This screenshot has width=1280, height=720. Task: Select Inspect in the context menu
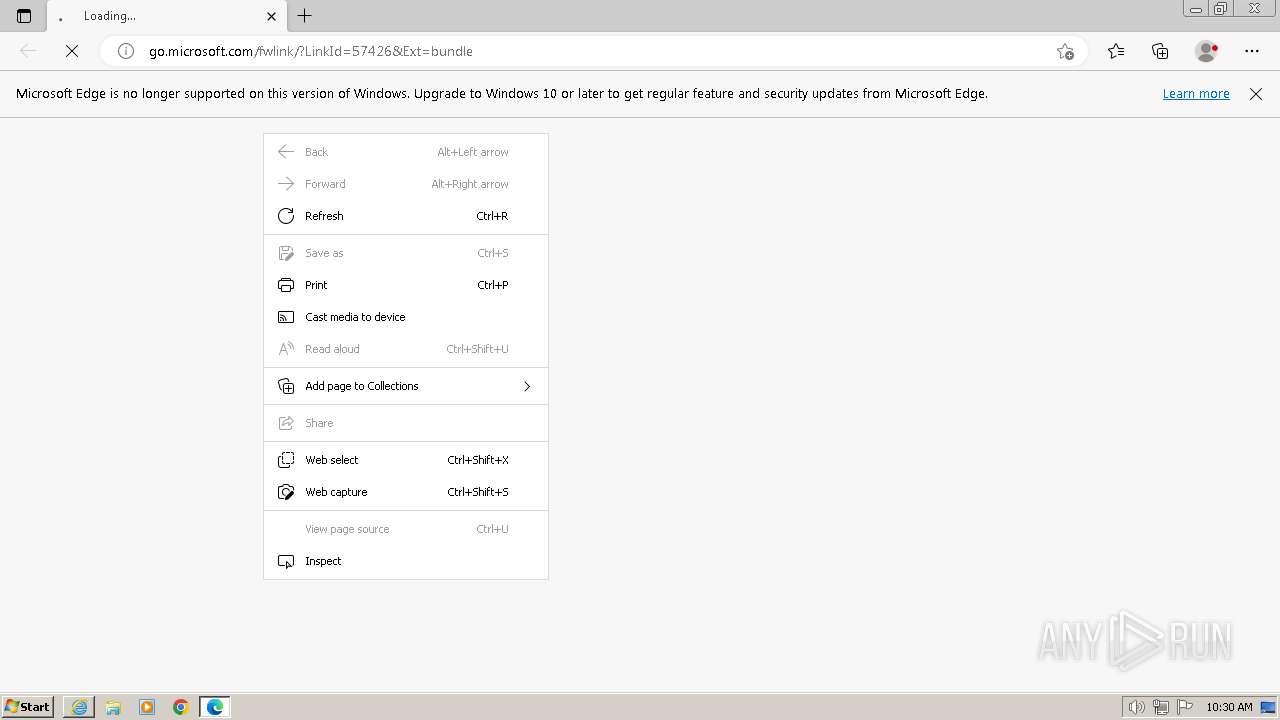click(x=406, y=561)
